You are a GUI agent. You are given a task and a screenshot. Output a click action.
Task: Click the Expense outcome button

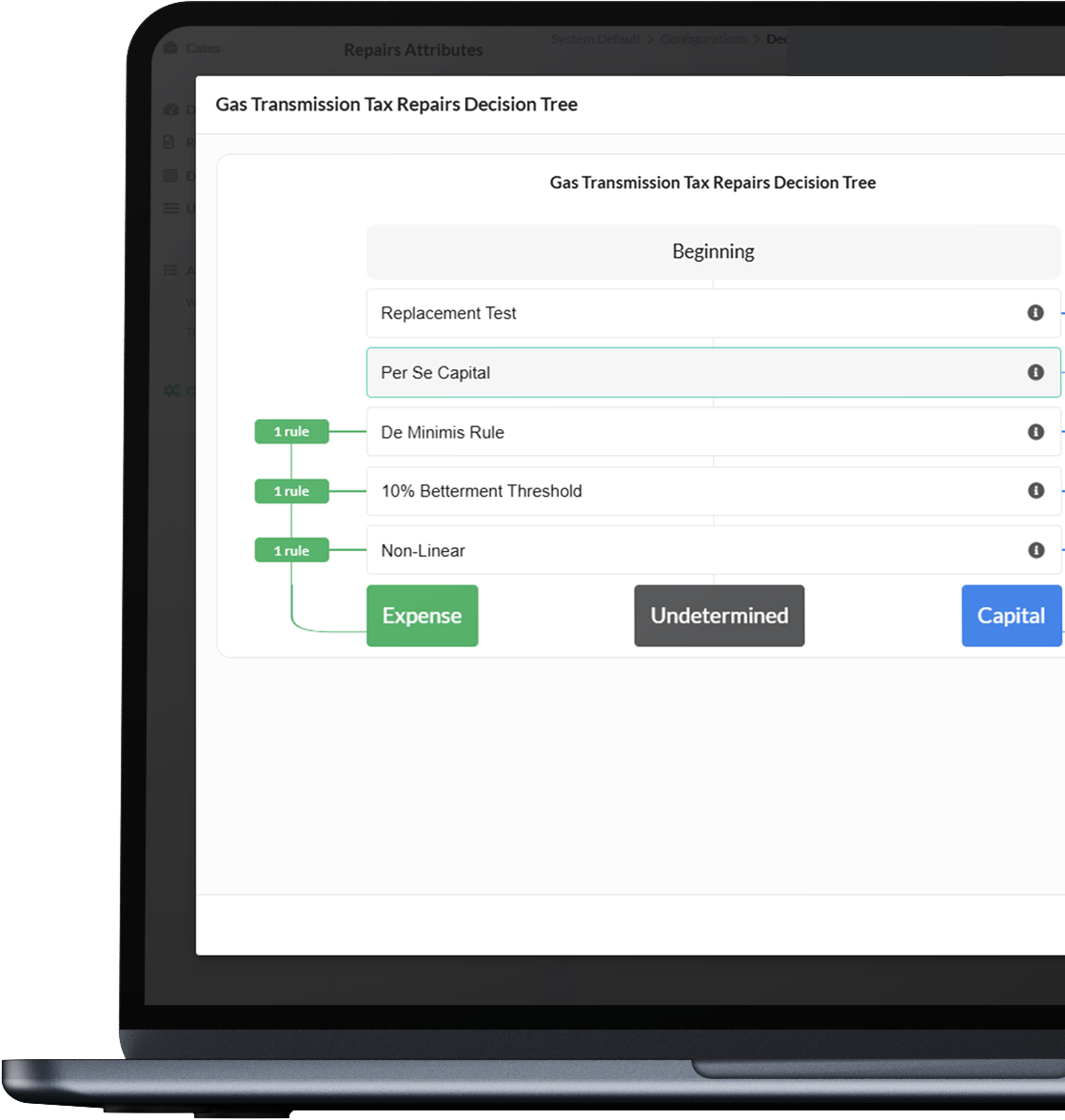click(423, 616)
